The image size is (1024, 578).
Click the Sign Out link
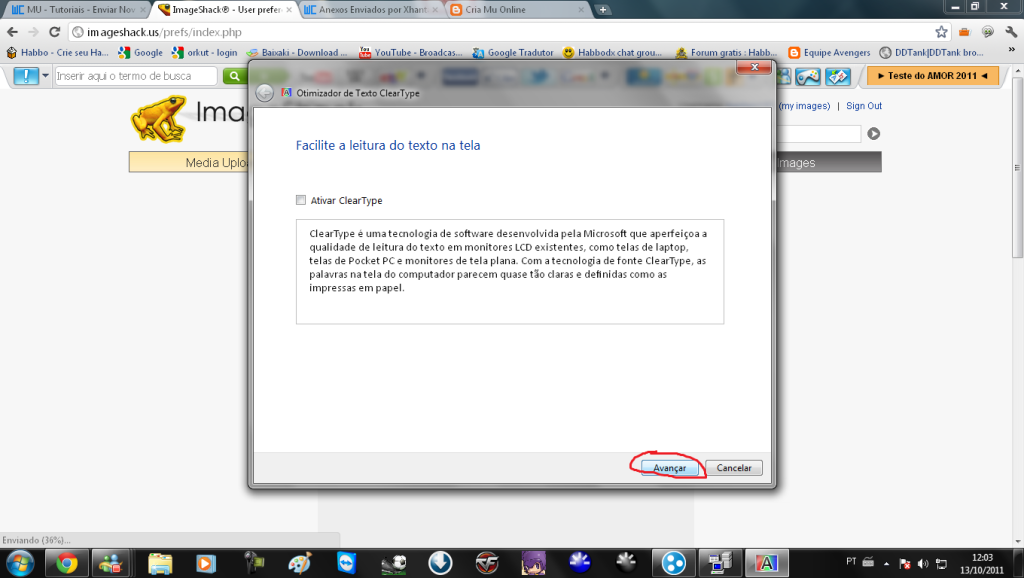[x=864, y=106]
